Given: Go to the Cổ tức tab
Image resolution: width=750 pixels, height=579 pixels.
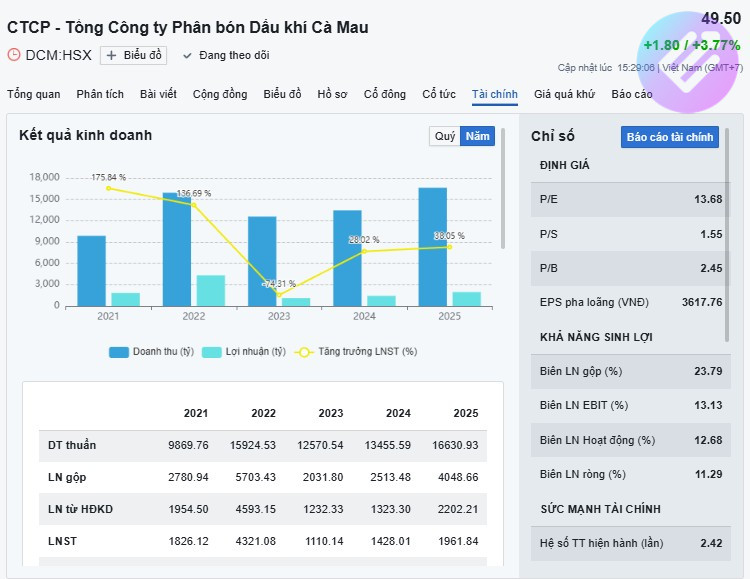Looking at the screenshot, I should coord(439,94).
